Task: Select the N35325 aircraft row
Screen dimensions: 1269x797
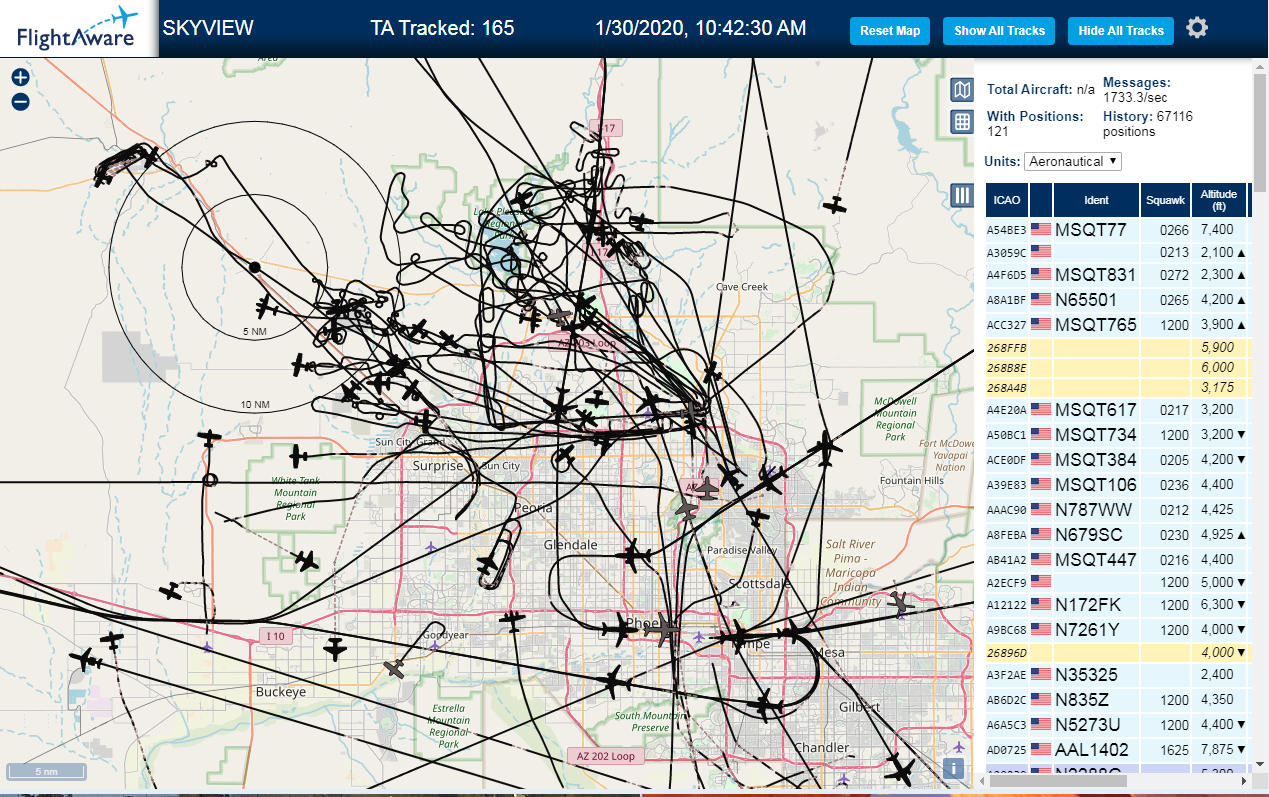Action: tap(1117, 674)
